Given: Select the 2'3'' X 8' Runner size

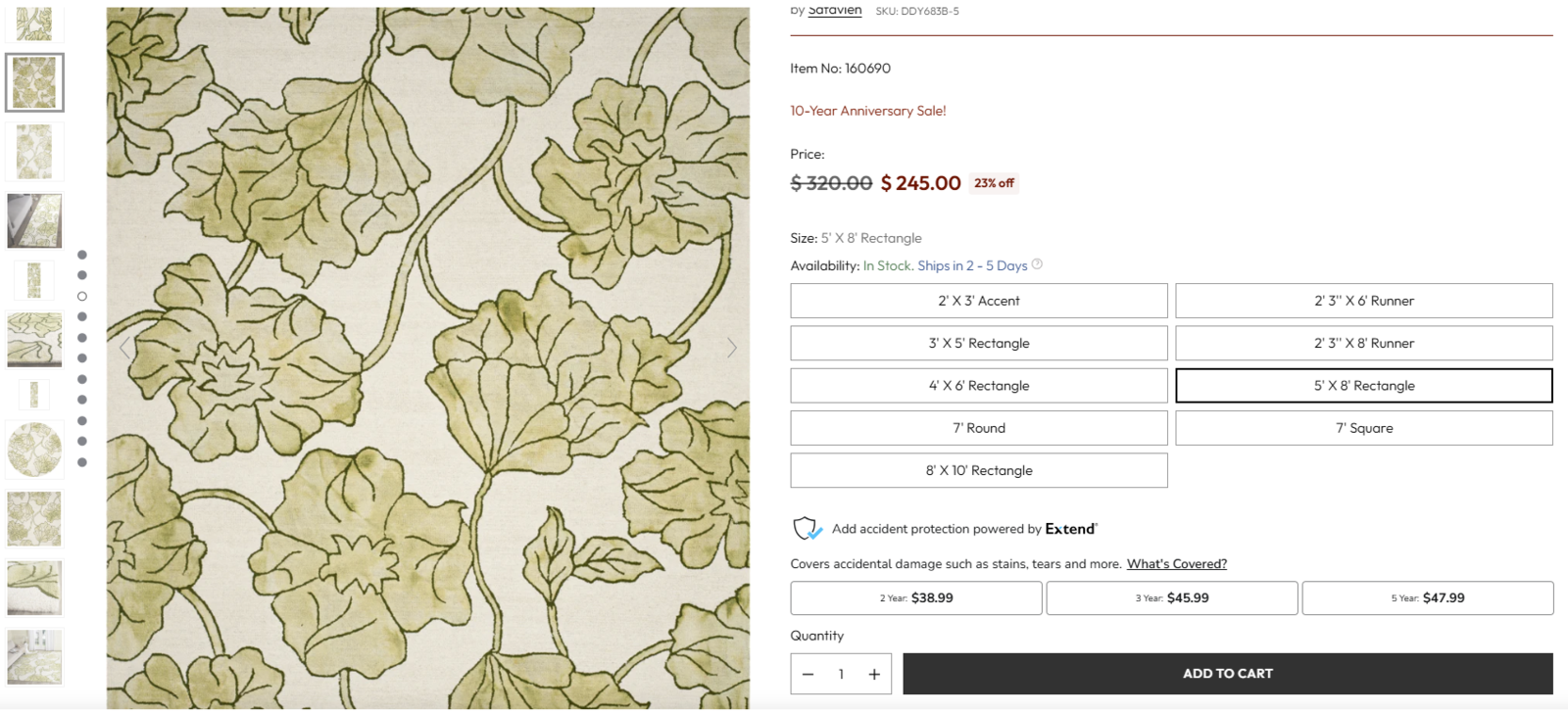Looking at the screenshot, I should coord(1363,343).
